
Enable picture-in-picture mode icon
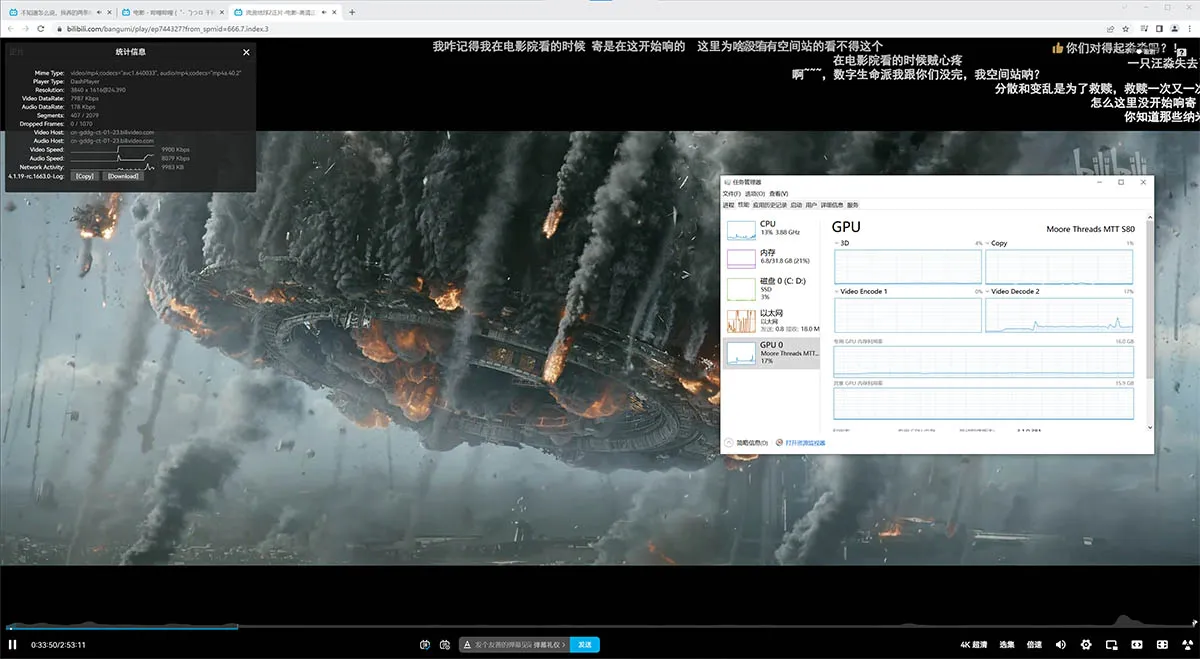click(1112, 645)
